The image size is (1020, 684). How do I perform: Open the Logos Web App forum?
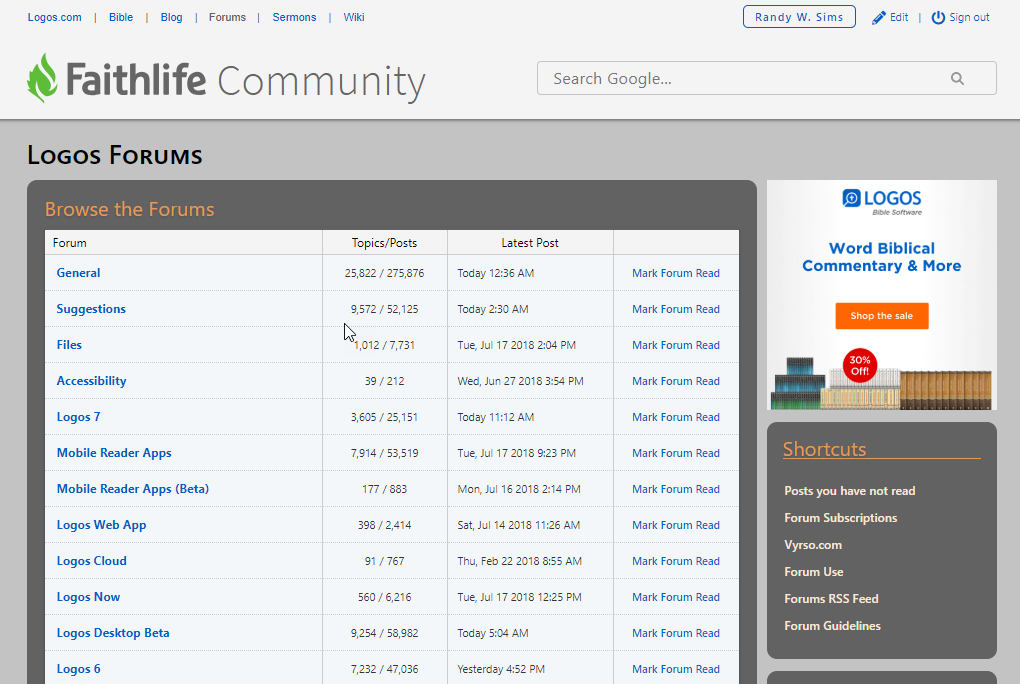101,525
